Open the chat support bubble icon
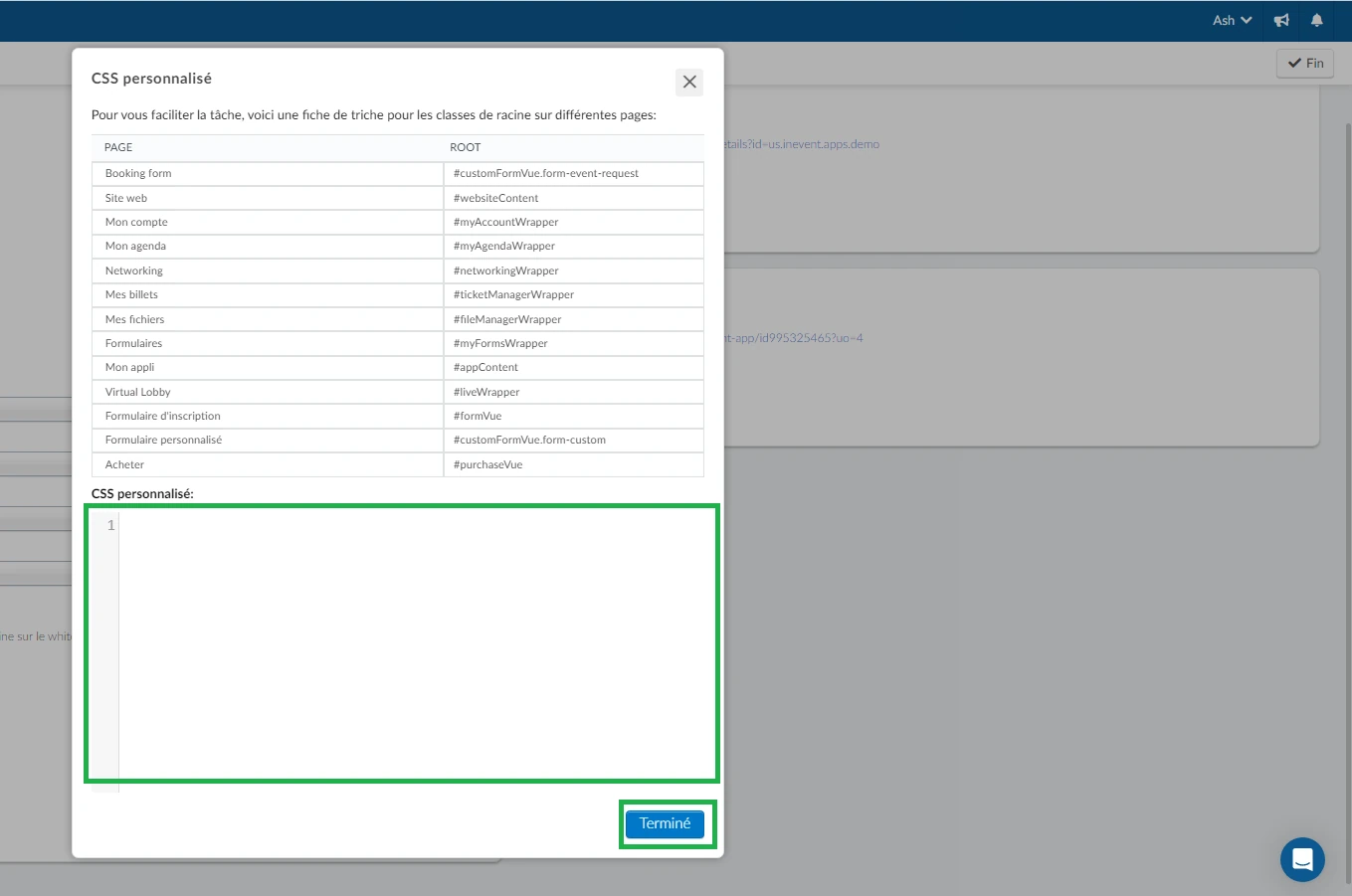The width and height of the screenshot is (1352, 896). pos(1302,859)
